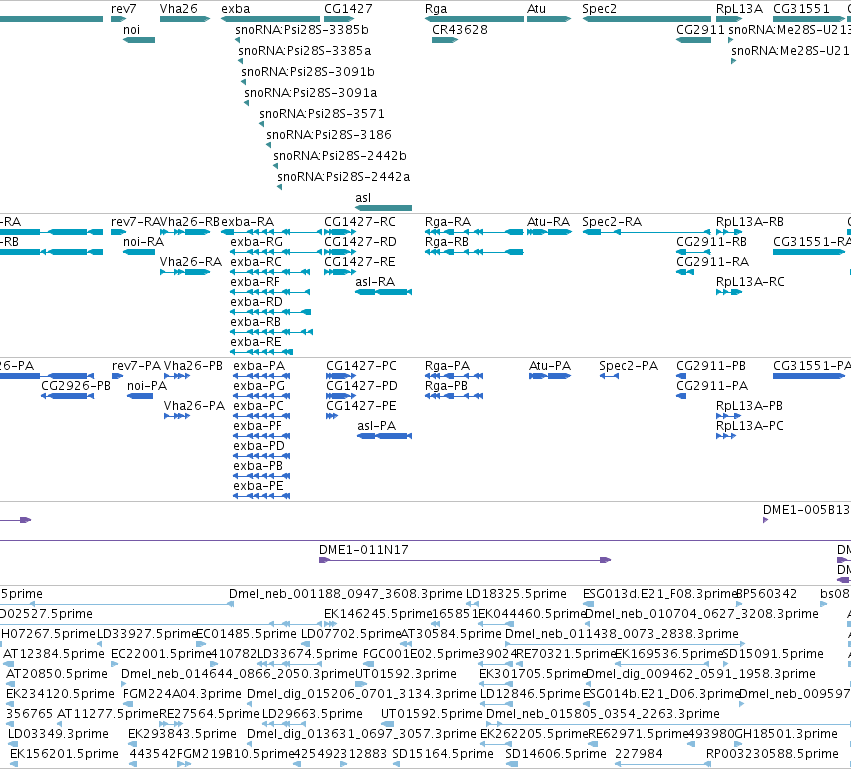Click the CG1427-RE transcript label
This screenshot has height=769, width=851.
(x=359, y=262)
